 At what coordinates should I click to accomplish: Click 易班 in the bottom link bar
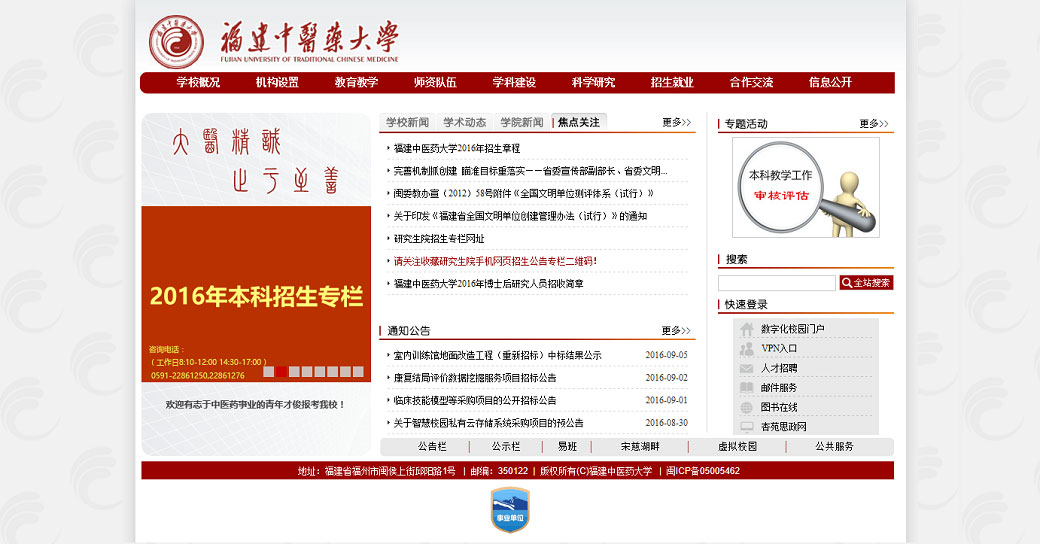click(x=567, y=446)
